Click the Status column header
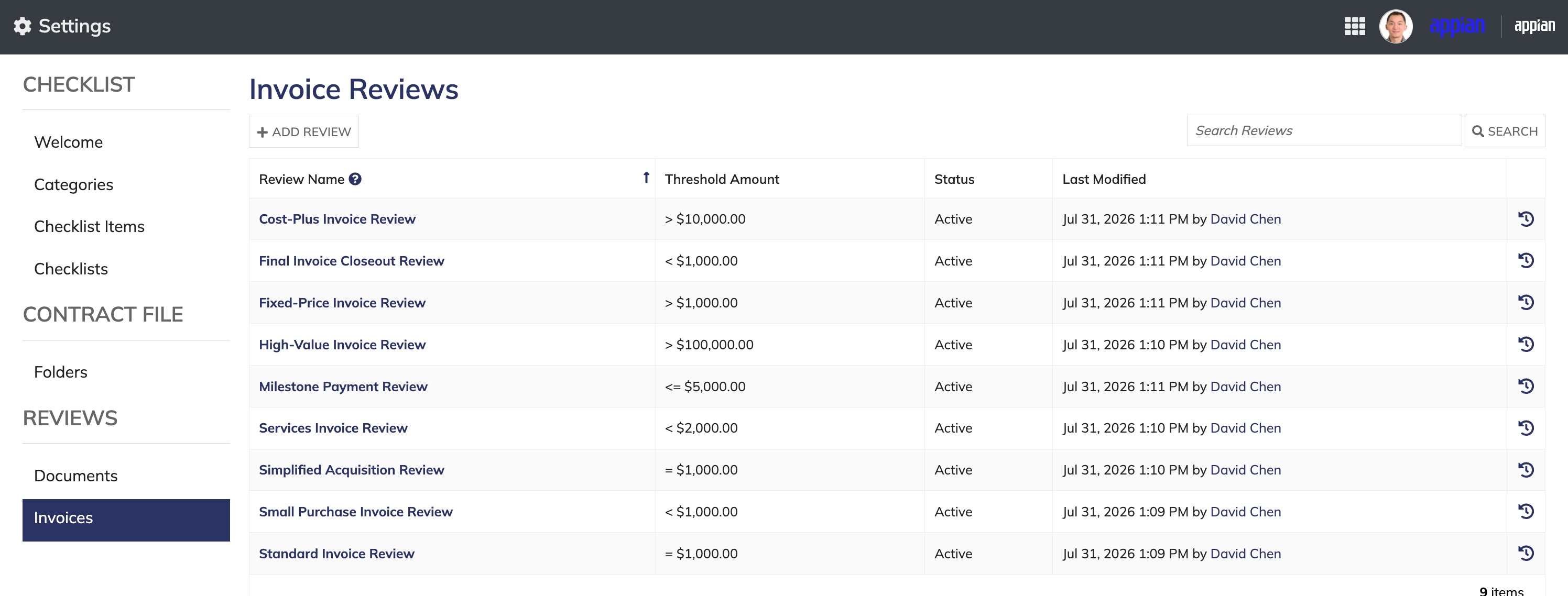 point(954,180)
